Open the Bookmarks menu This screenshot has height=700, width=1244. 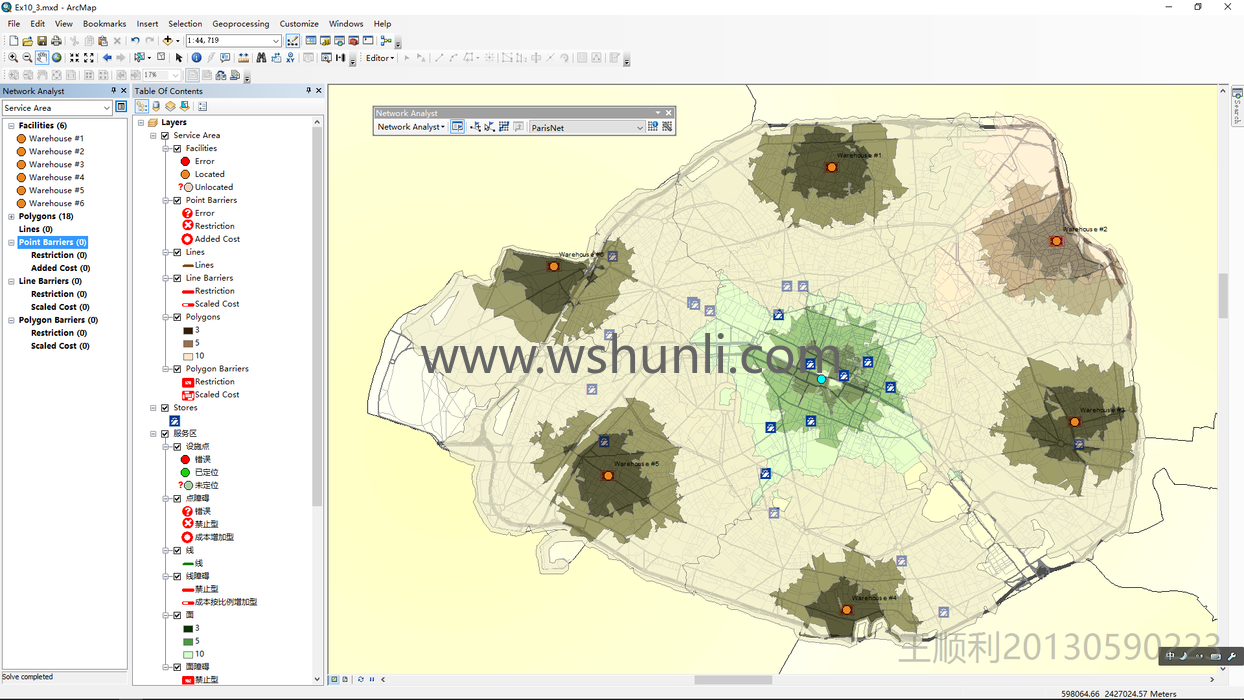(x=104, y=24)
